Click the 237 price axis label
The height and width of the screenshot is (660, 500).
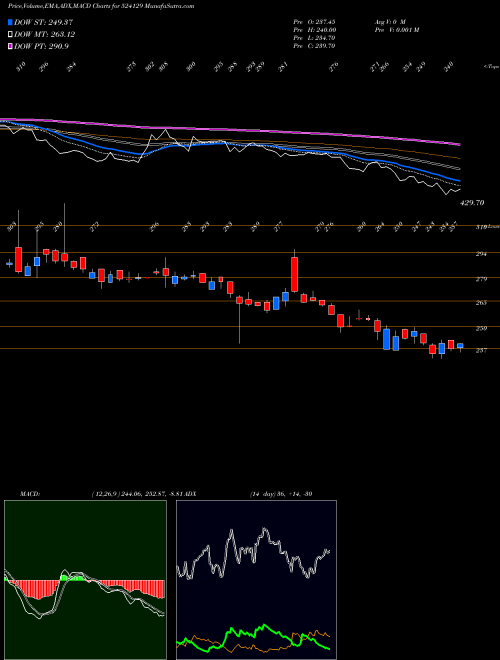(x=481, y=350)
